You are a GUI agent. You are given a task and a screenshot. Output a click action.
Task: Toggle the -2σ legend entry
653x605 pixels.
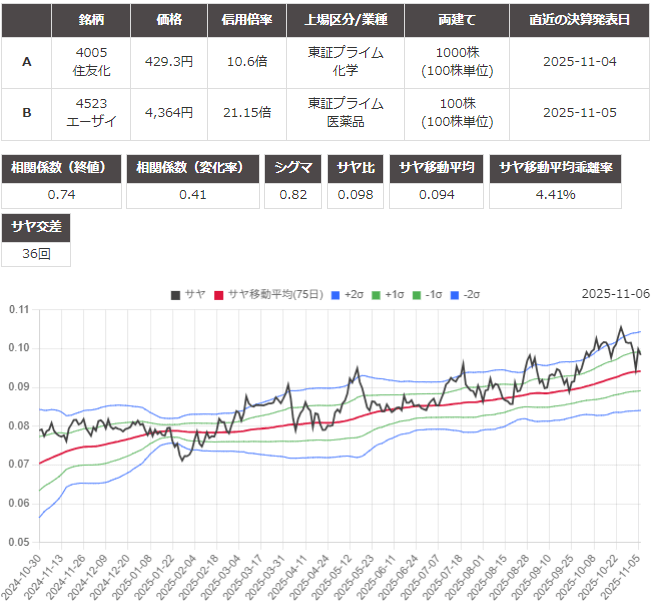[x=466, y=294]
